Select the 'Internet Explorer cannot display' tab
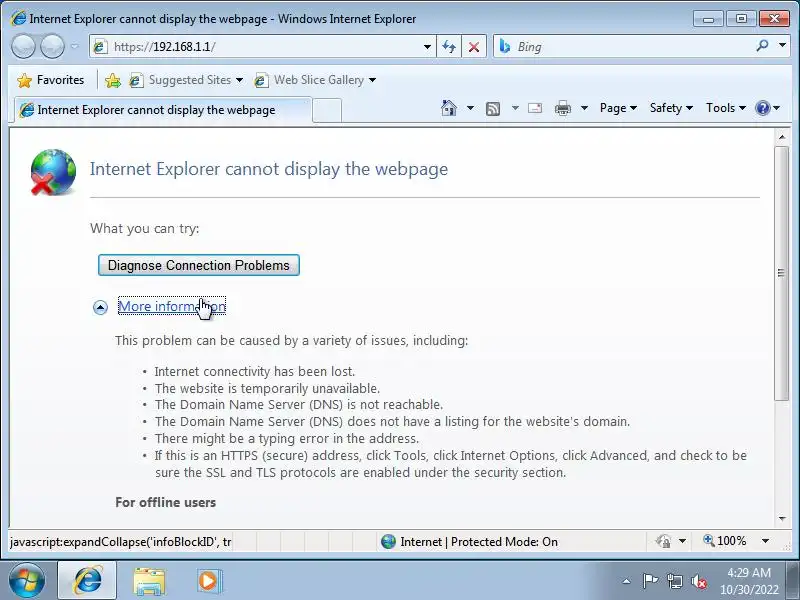Screen dimensions: 800x600 [162, 110]
